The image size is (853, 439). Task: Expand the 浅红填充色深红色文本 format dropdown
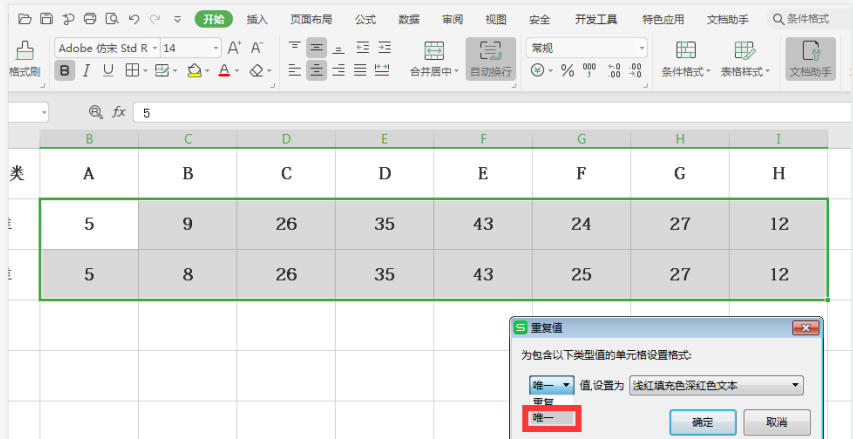click(795, 385)
